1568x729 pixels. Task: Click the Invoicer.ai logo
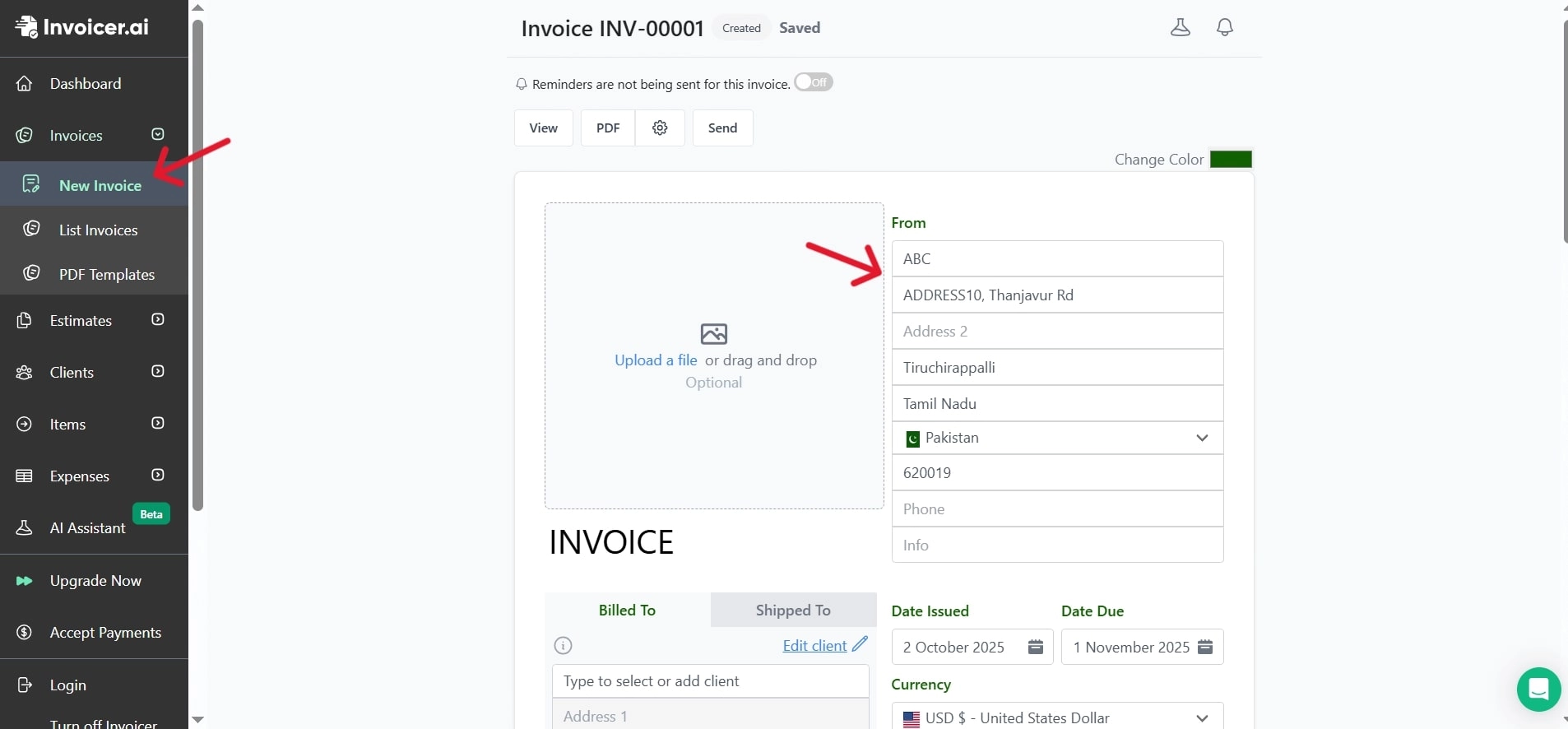(81, 27)
